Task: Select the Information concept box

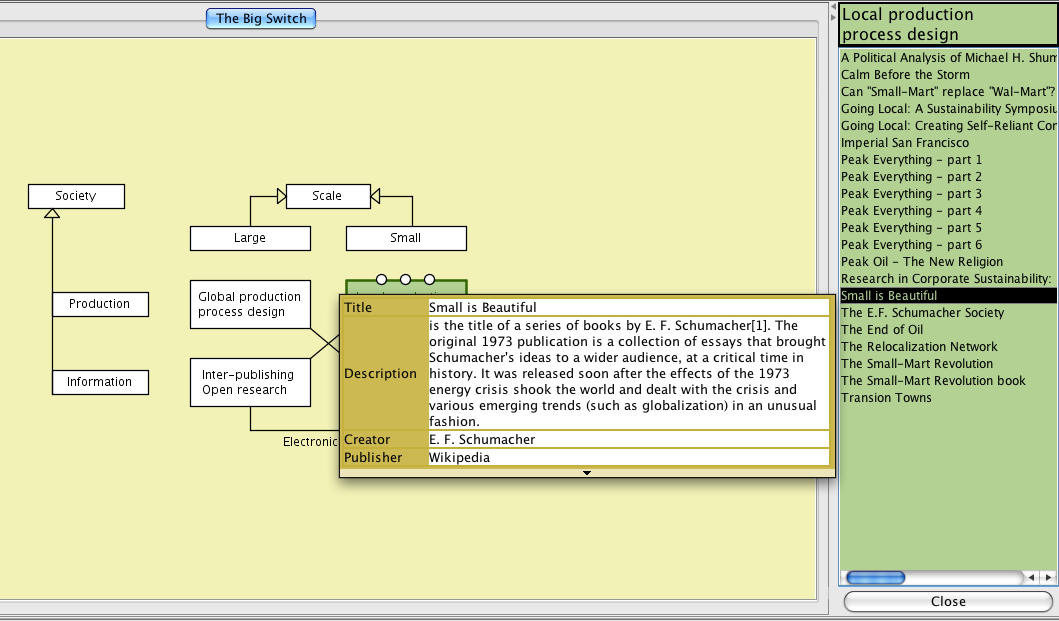Action: click(100, 382)
